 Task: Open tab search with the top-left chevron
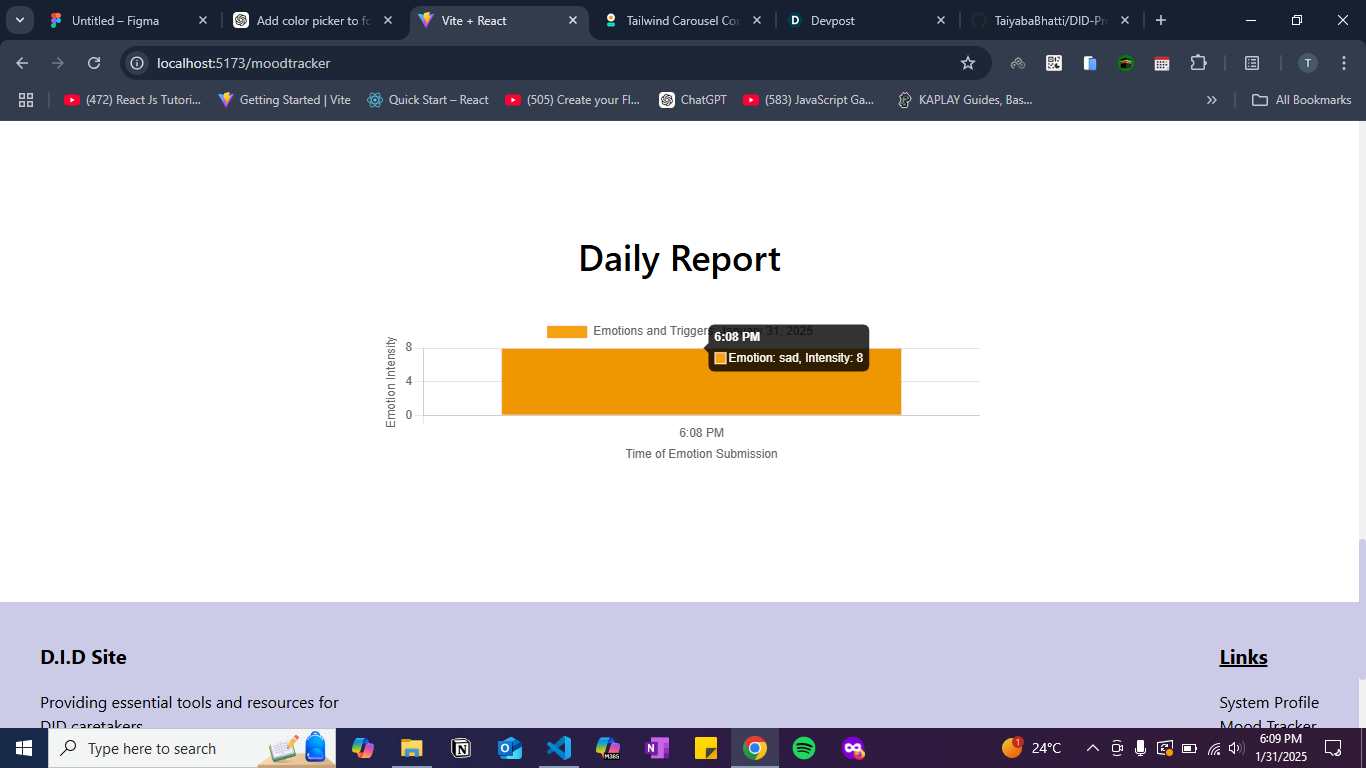click(x=19, y=20)
